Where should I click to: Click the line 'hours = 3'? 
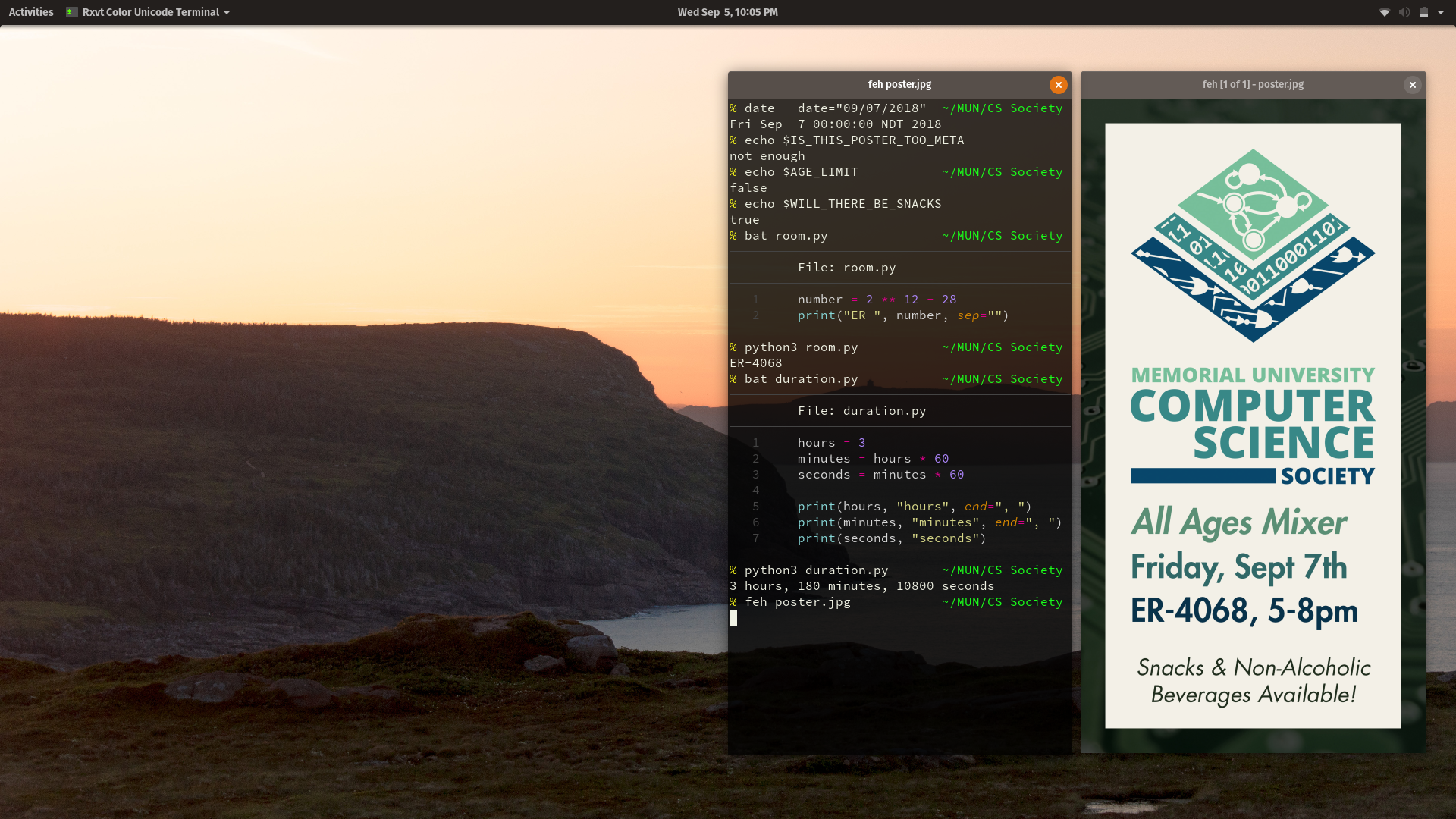tap(832, 443)
